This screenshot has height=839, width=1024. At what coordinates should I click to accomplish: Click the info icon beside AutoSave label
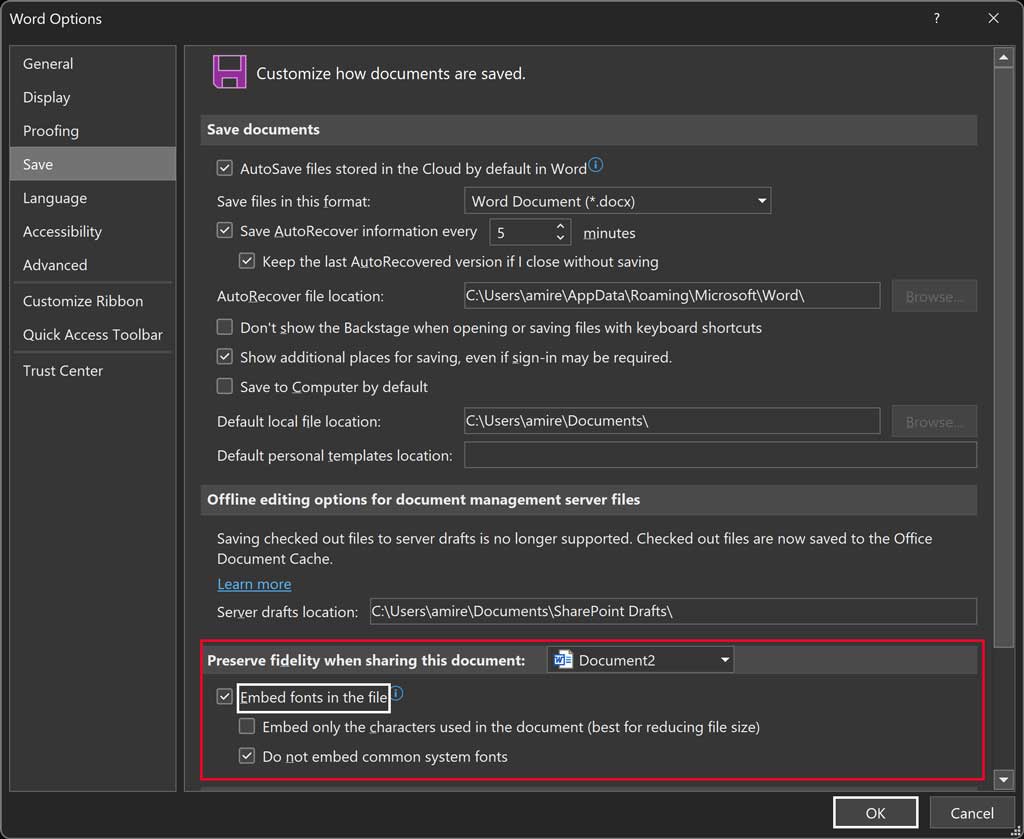595,165
